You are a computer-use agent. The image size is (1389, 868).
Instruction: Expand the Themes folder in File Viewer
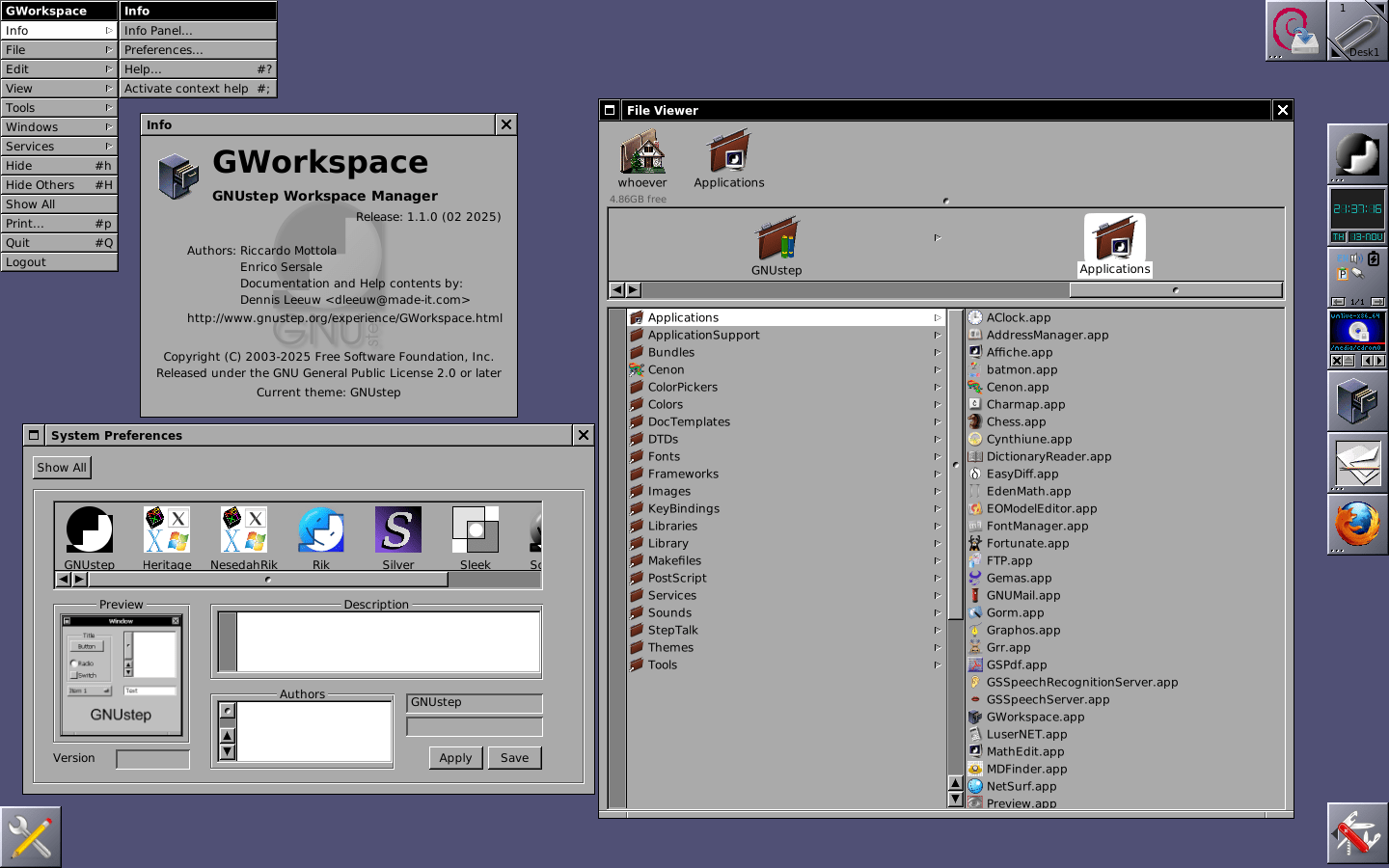point(785,647)
